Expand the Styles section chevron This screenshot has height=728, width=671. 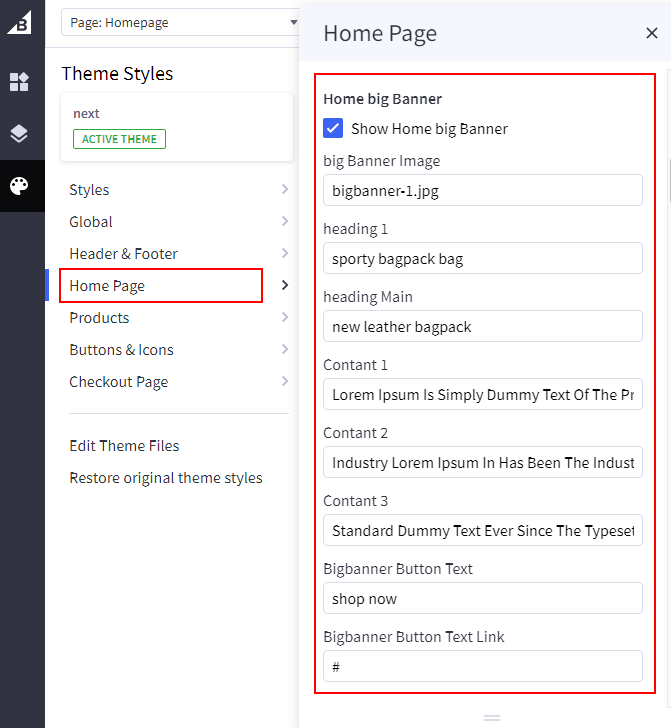coord(285,189)
